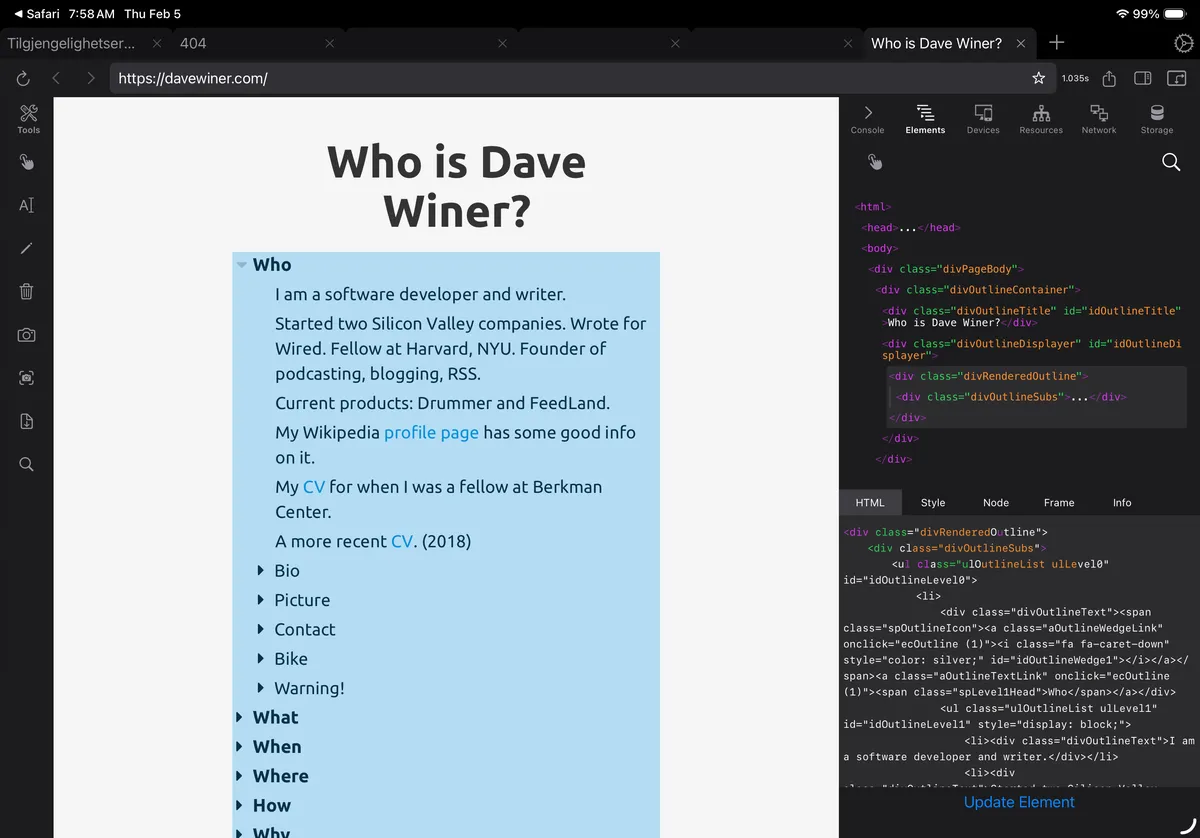Open the Network inspector panel
The image size is (1200, 838).
[1099, 118]
